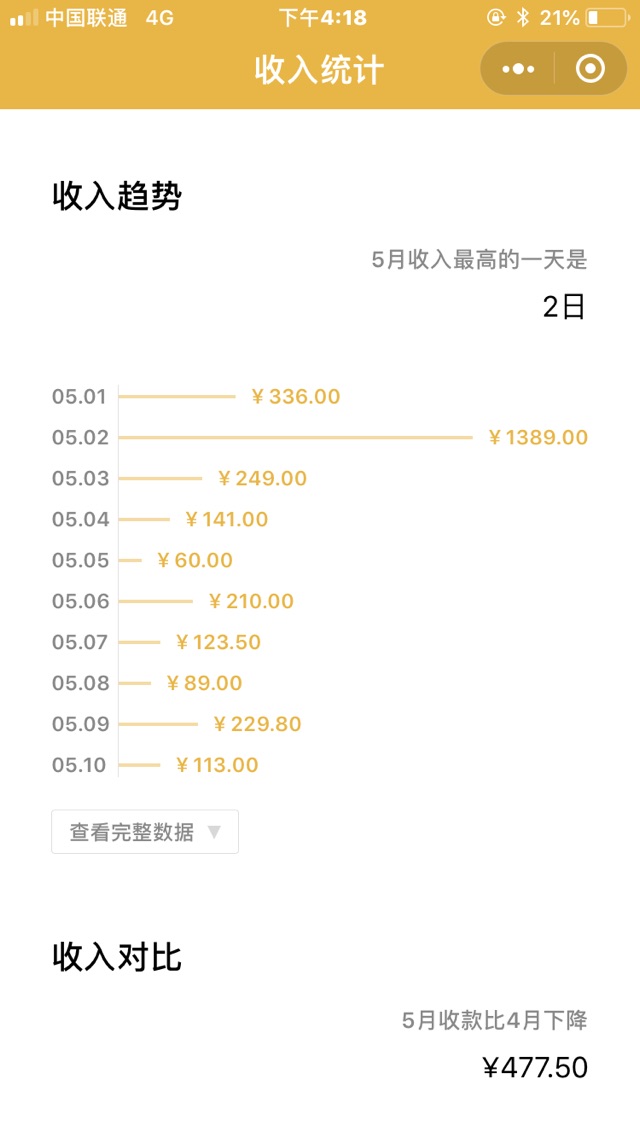This screenshot has width=640, height=1138.
Task: Tap the 2日 highest-income day text
Action: [564, 308]
